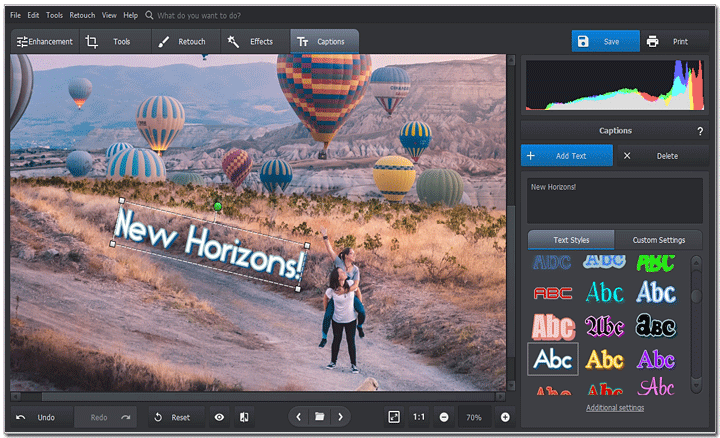Open the Edit menu
This screenshot has width=720, height=438.
[33, 15]
